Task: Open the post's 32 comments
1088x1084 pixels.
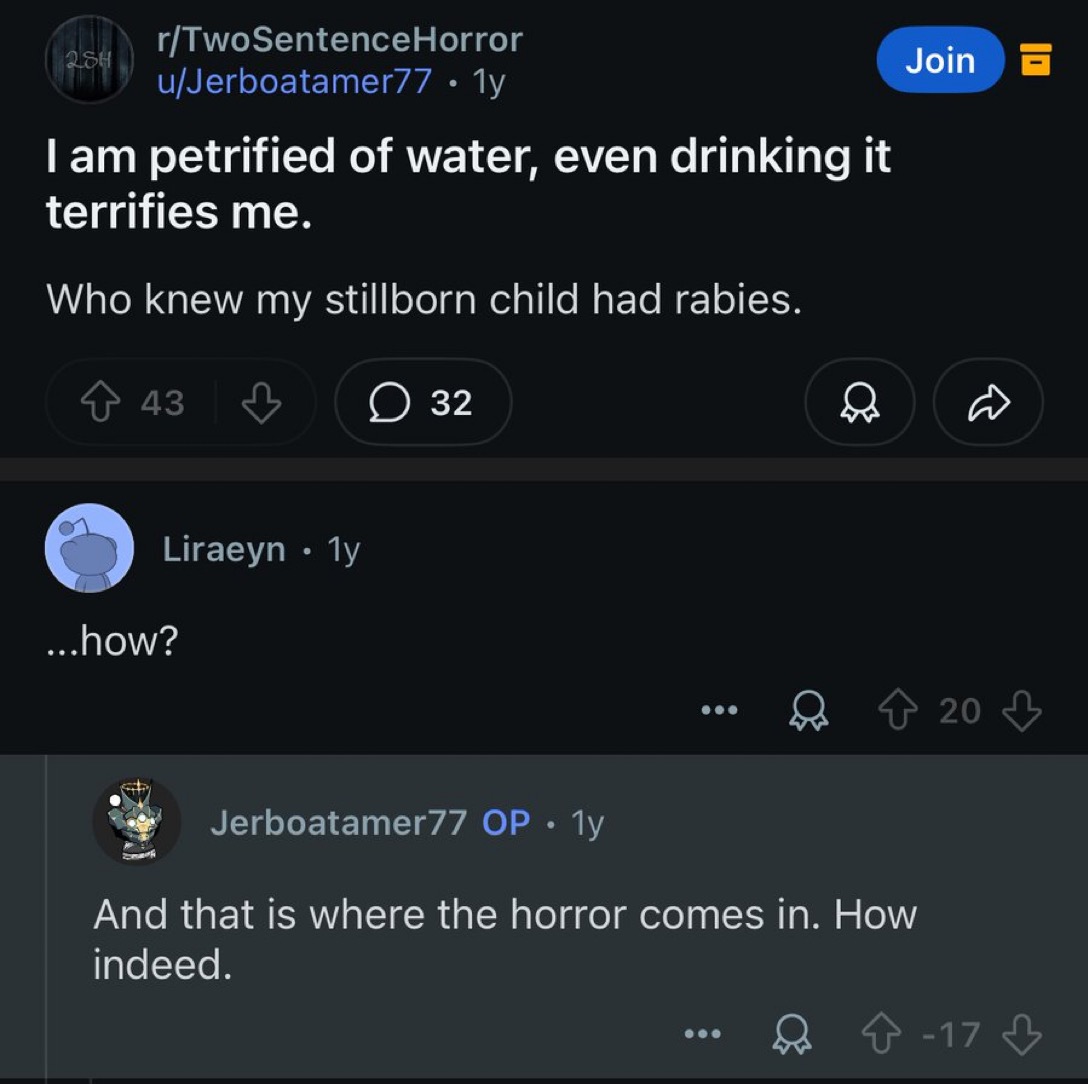Action: pyautogui.click(x=423, y=402)
